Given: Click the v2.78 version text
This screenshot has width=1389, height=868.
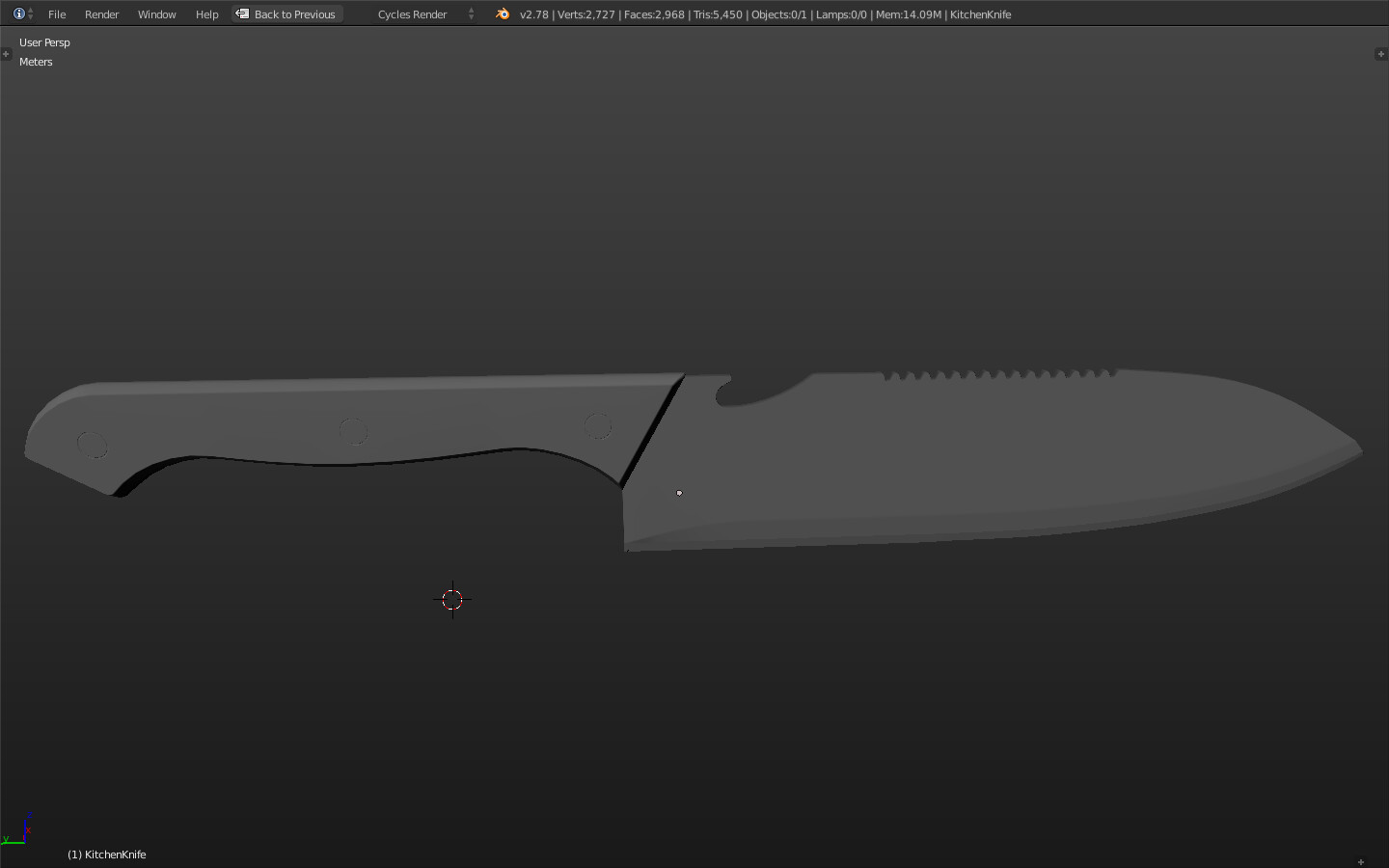Looking at the screenshot, I should [533, 14].
